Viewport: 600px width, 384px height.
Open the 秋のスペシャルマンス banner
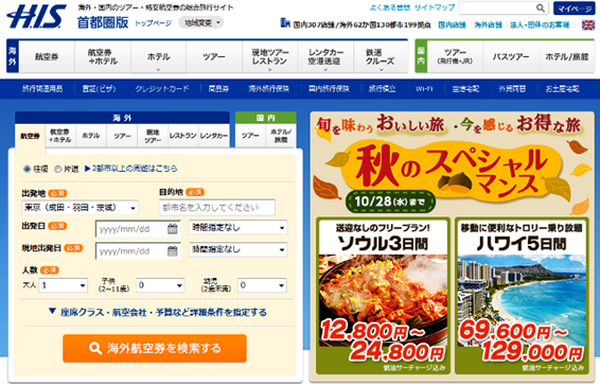(452, 164)
